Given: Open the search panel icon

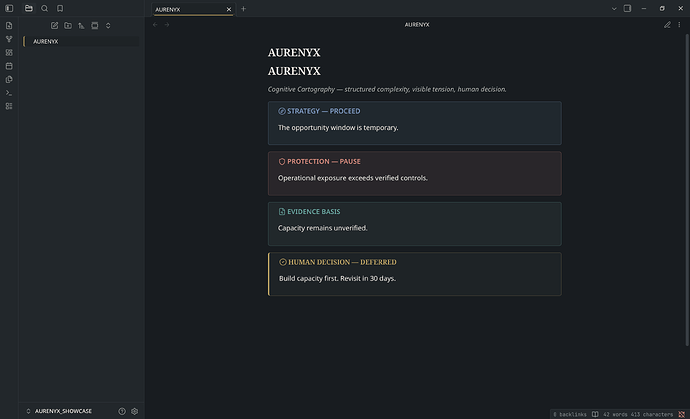Looking at the screenshot, I should pos(44,8).
